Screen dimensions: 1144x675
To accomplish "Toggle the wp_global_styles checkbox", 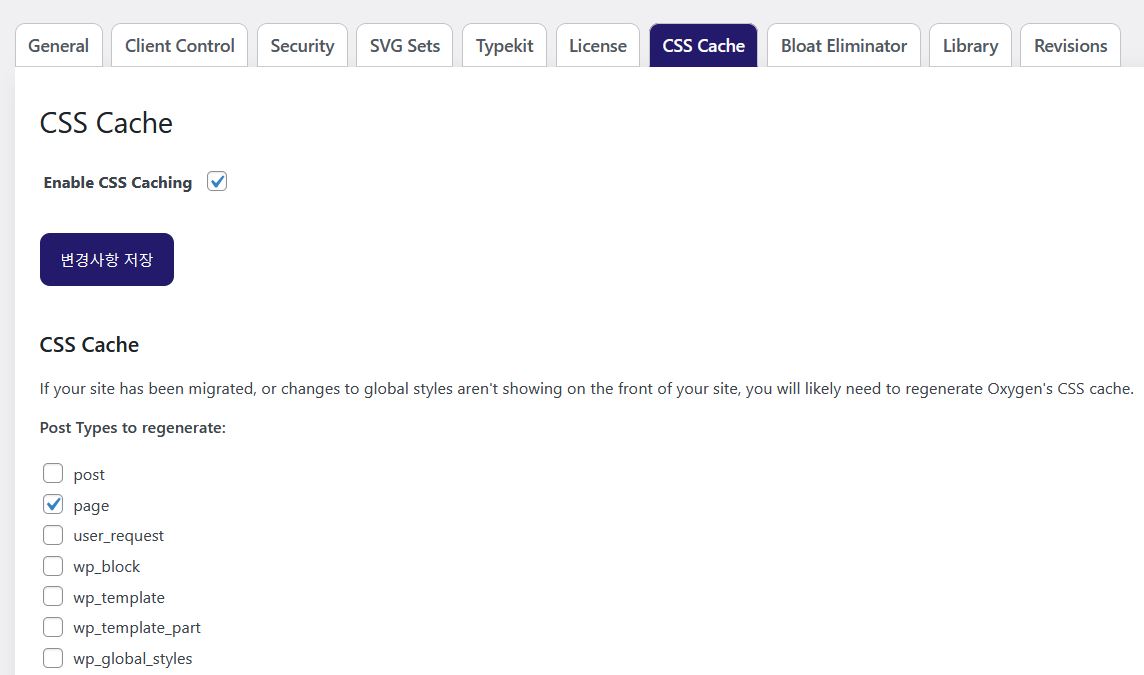I will [x=53, y=658].
